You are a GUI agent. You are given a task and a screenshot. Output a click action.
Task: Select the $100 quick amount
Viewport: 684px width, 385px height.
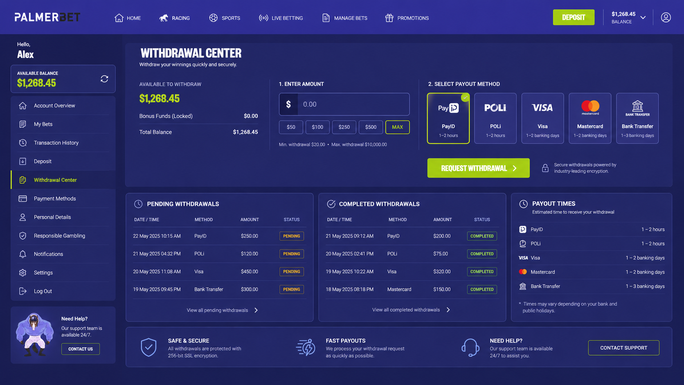[318, 127]
